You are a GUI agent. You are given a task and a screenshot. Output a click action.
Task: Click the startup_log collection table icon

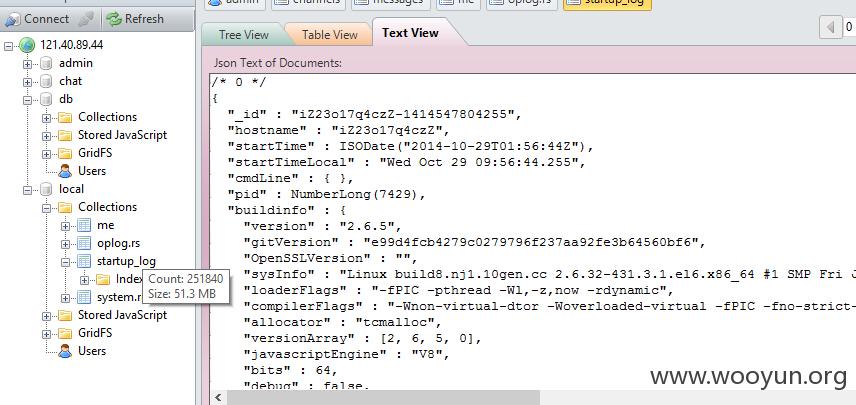pyautogui.click(x=84, y=261)
